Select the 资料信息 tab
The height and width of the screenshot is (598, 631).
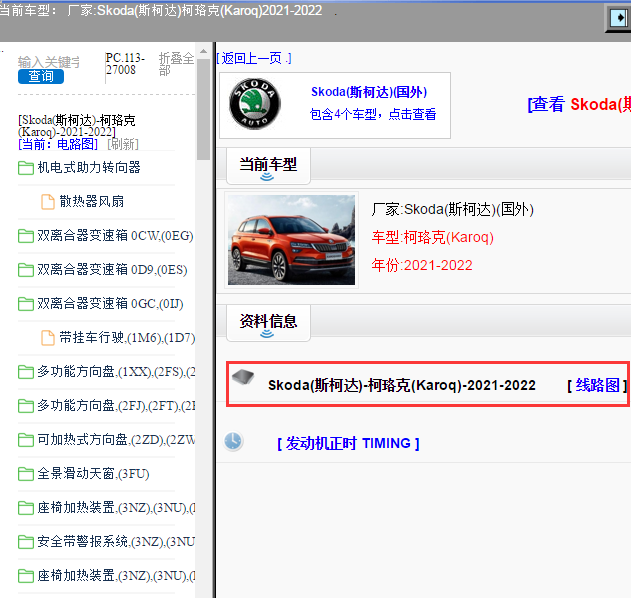point(268,322)
